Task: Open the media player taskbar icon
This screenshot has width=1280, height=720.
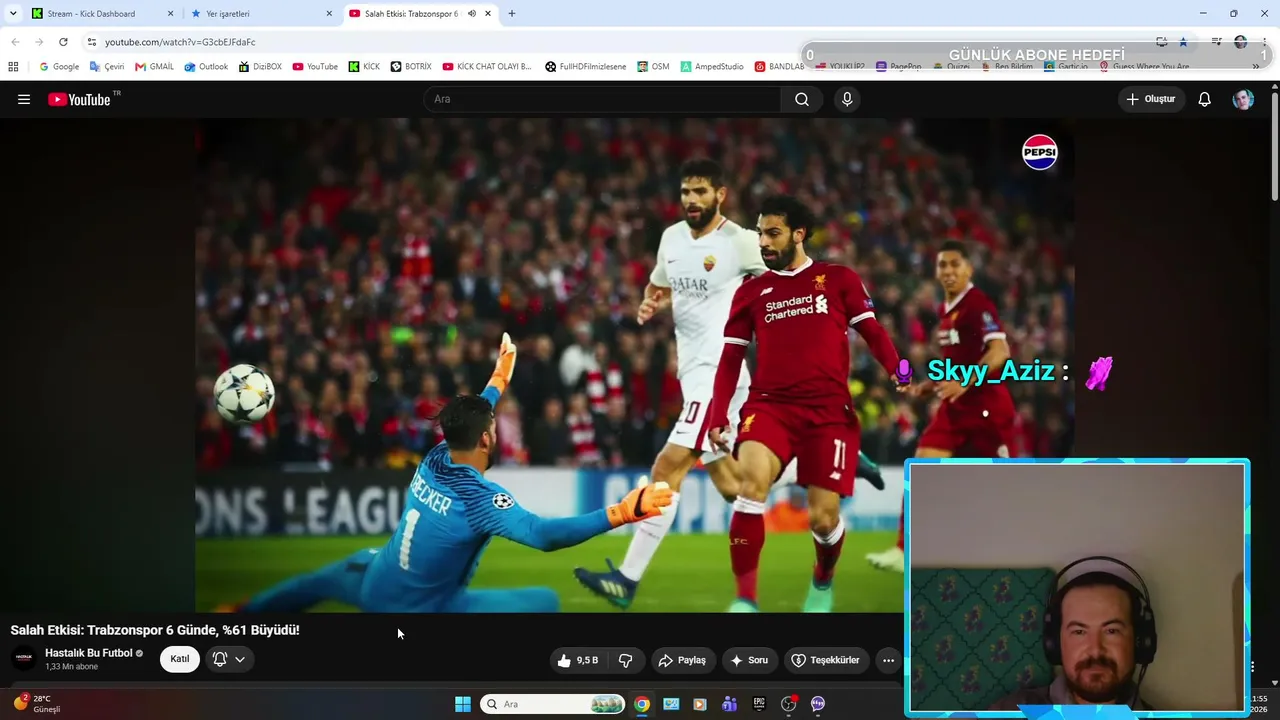Action: (700, 704)
